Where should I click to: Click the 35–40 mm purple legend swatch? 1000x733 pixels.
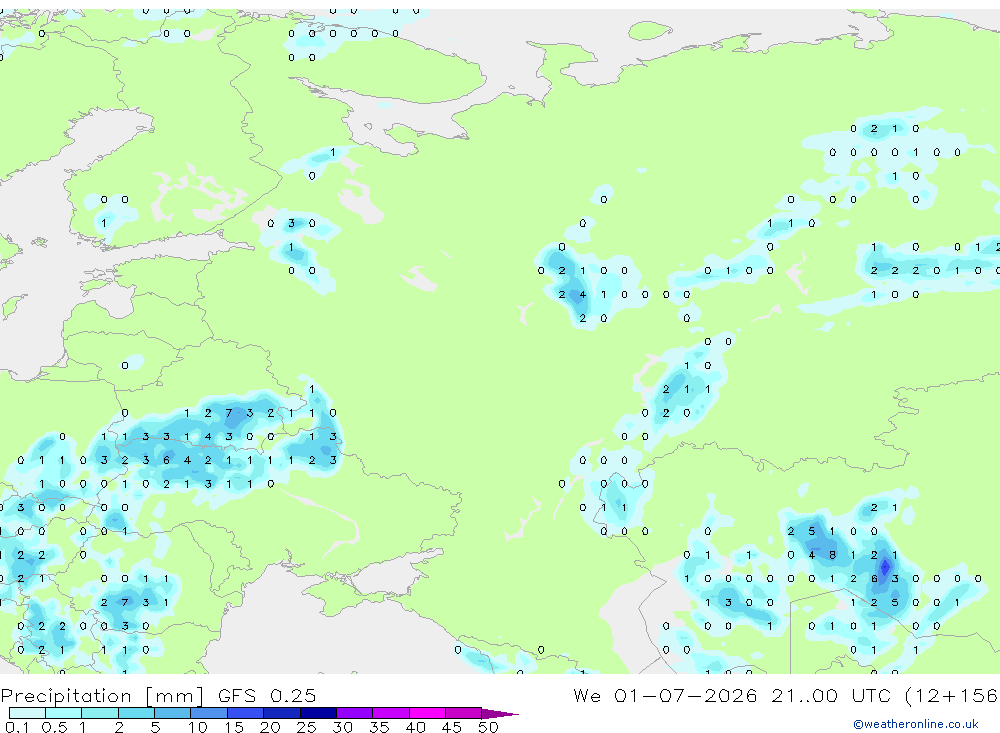390,713
